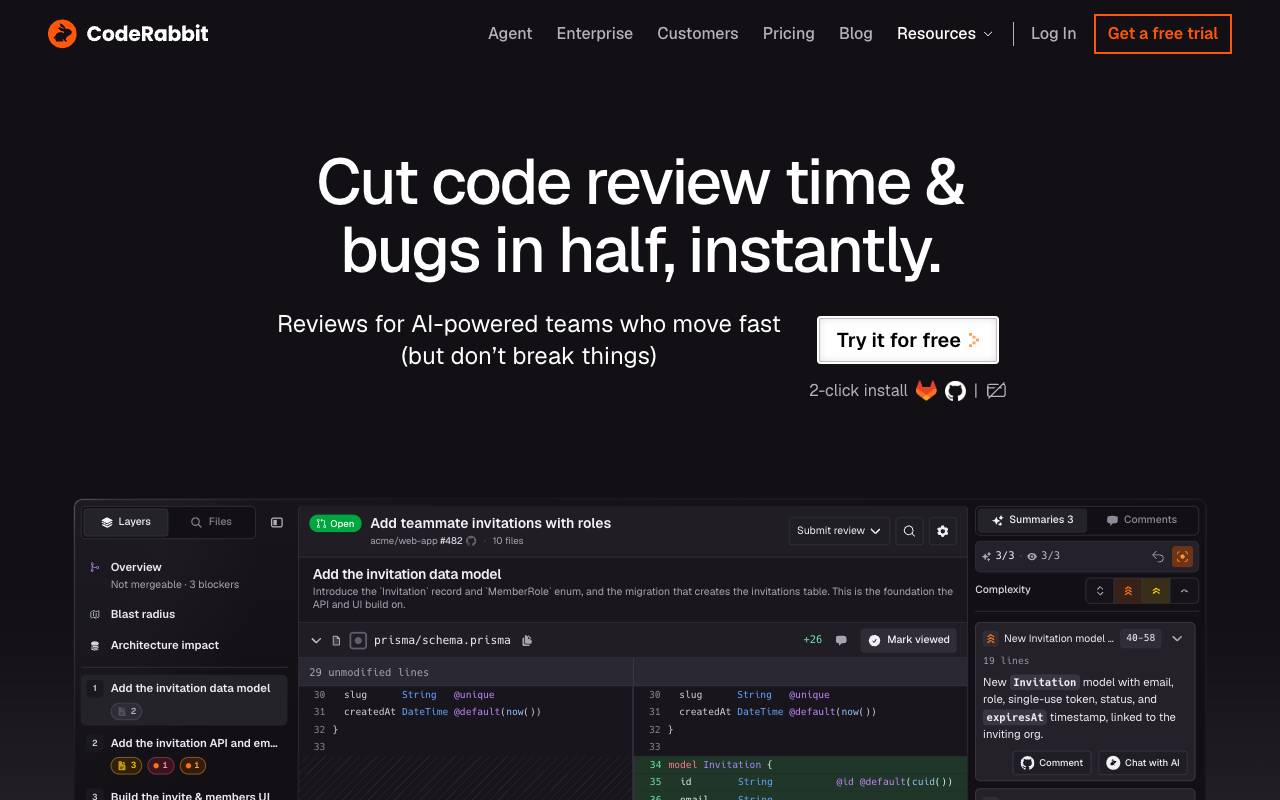1280x800 pixels.
Task: Click Get a free trial button
Action: (1163, 34)
